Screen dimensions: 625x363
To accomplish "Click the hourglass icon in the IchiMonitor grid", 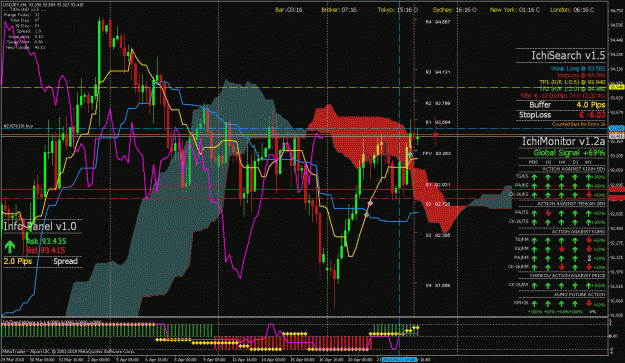I will click(589, 258).
